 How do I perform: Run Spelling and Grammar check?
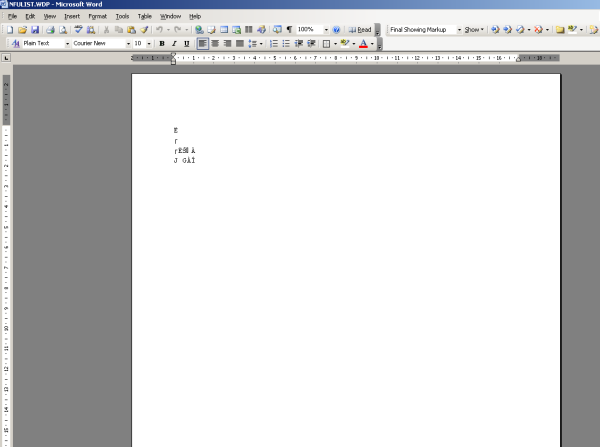tap(78, 29)
